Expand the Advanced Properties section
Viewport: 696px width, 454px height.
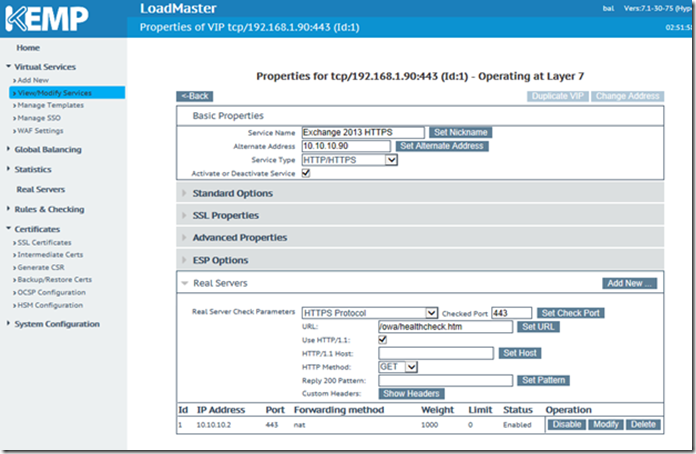[420, 237]
